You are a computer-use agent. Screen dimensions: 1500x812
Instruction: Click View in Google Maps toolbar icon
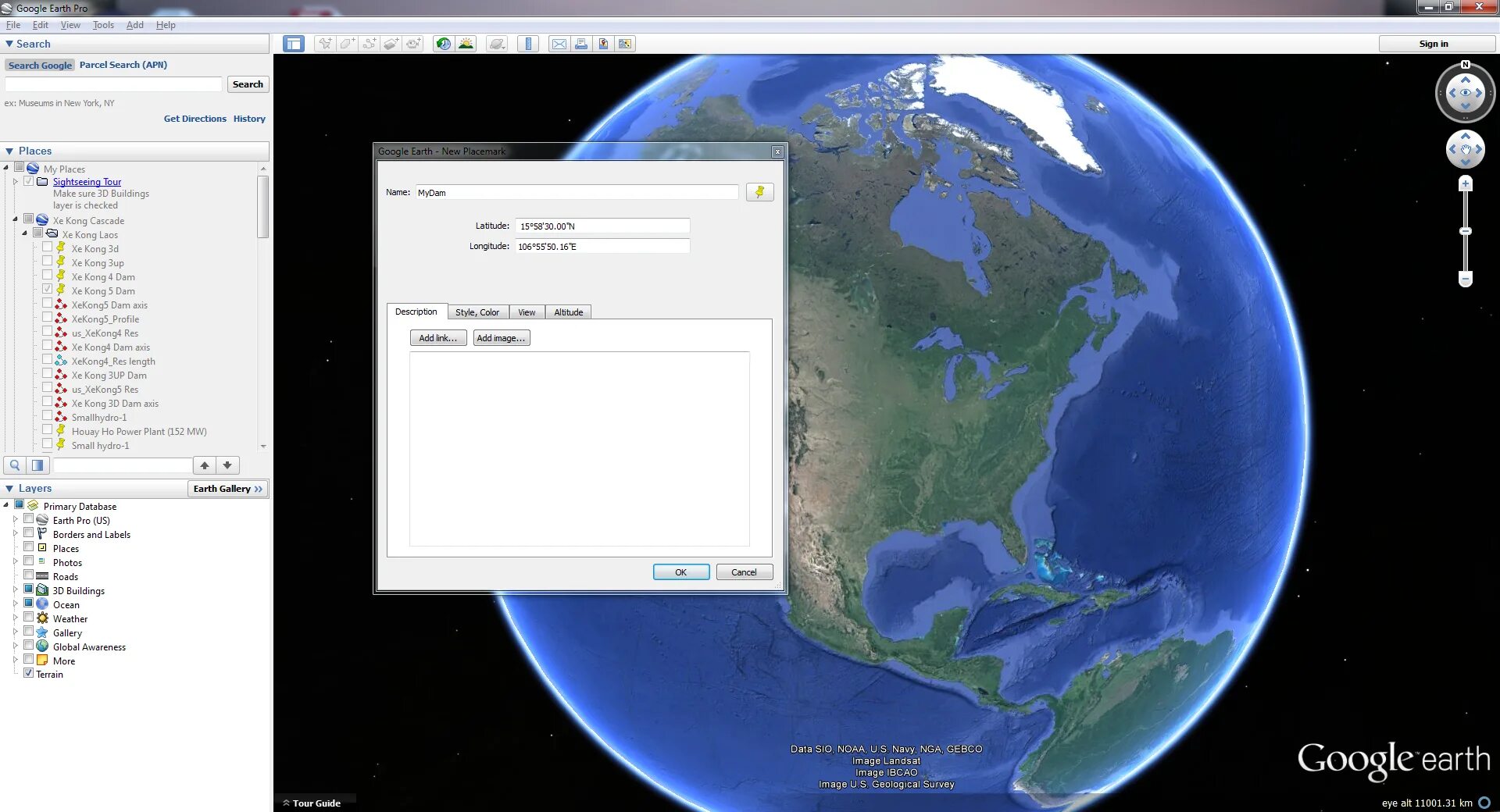(x=625, y=44)
